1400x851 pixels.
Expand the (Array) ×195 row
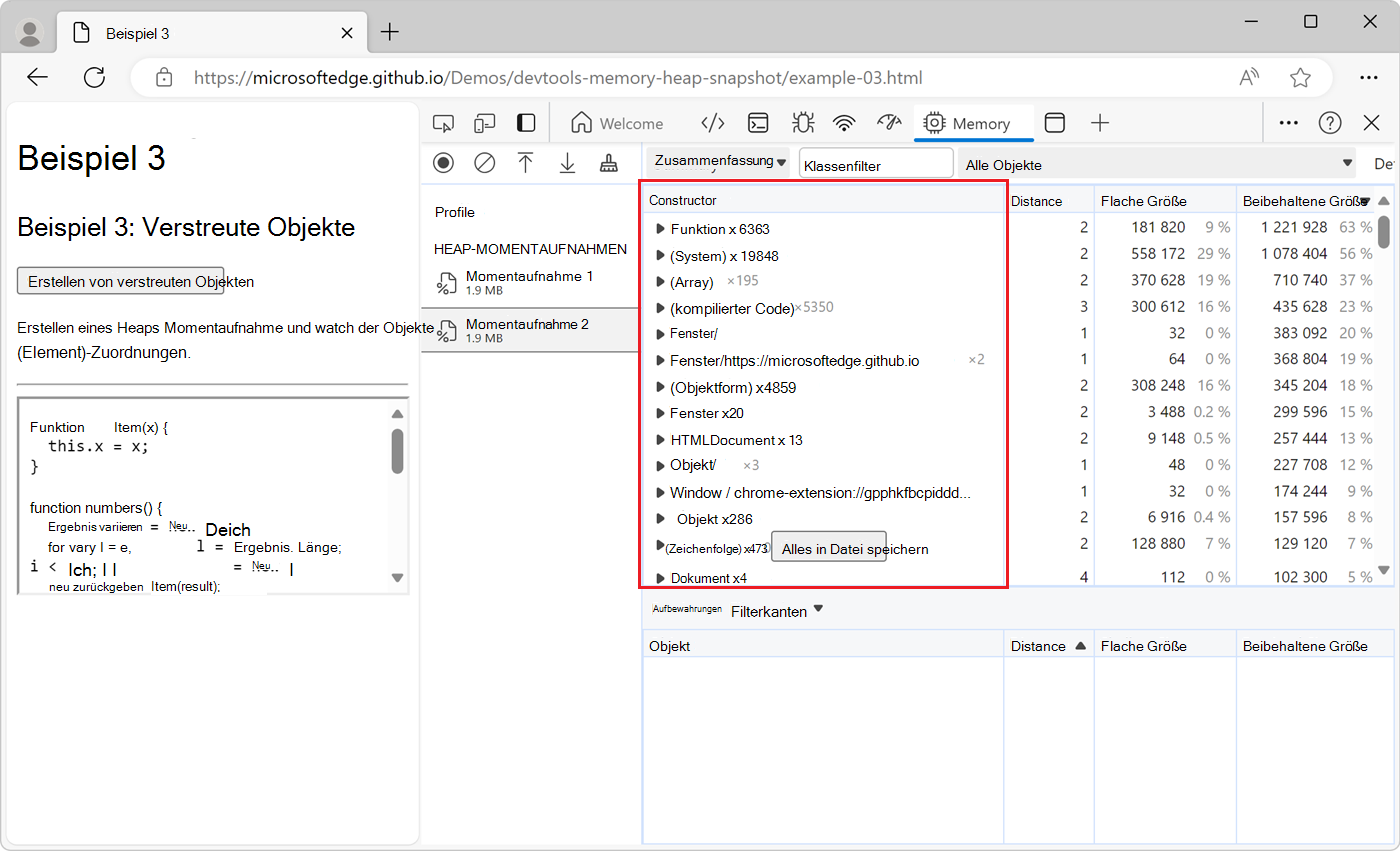[x=660, y=281]
